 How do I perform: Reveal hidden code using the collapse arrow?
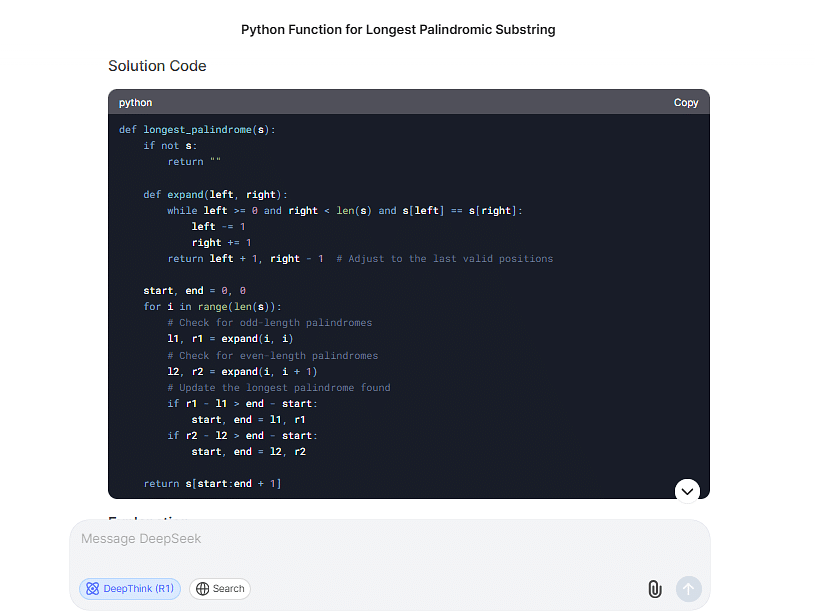click(687, 491)
